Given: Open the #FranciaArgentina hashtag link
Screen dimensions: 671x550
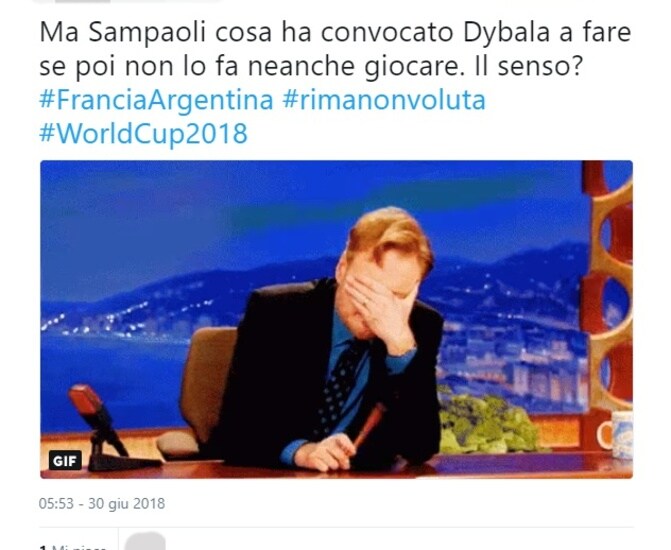Looking at the screenshot, I should pos(156,100).
